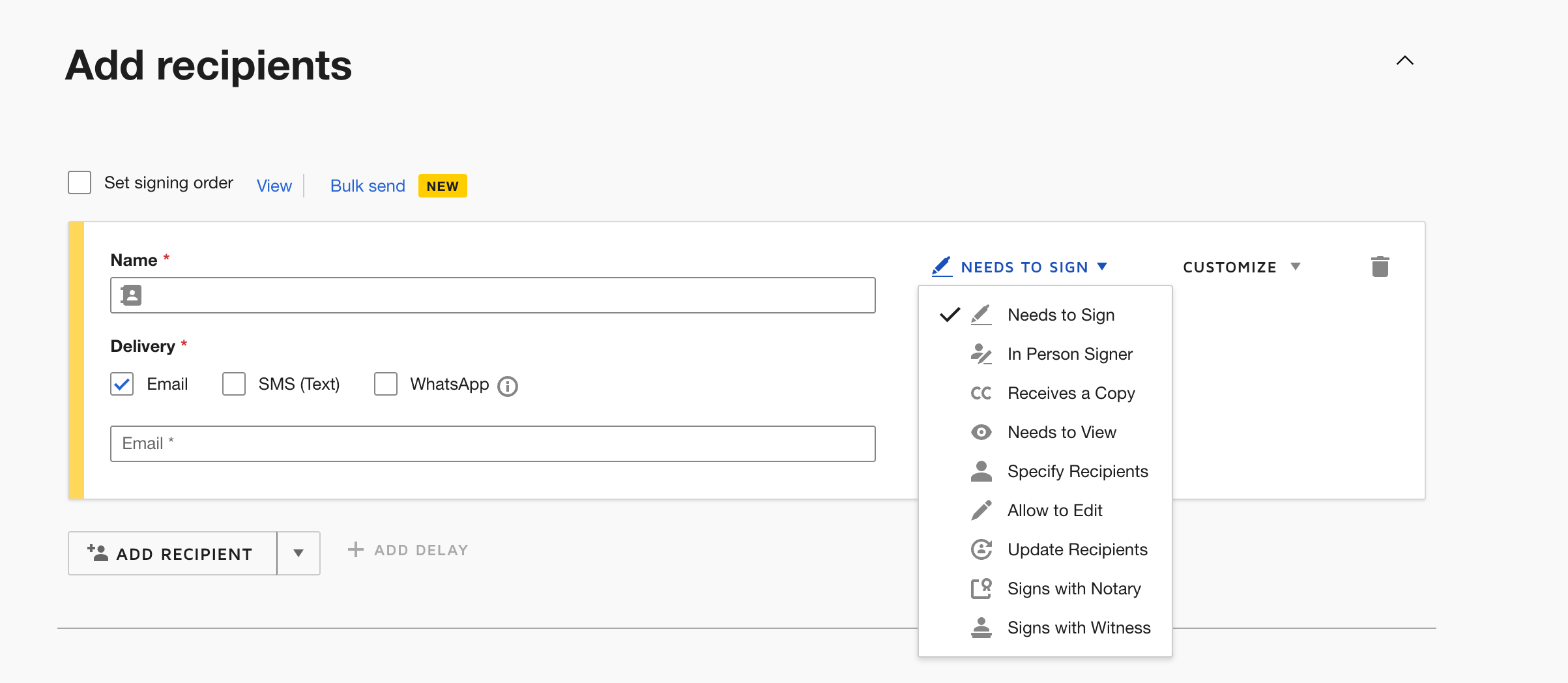
Task: Click inside the Email input field
Action: 493,443
